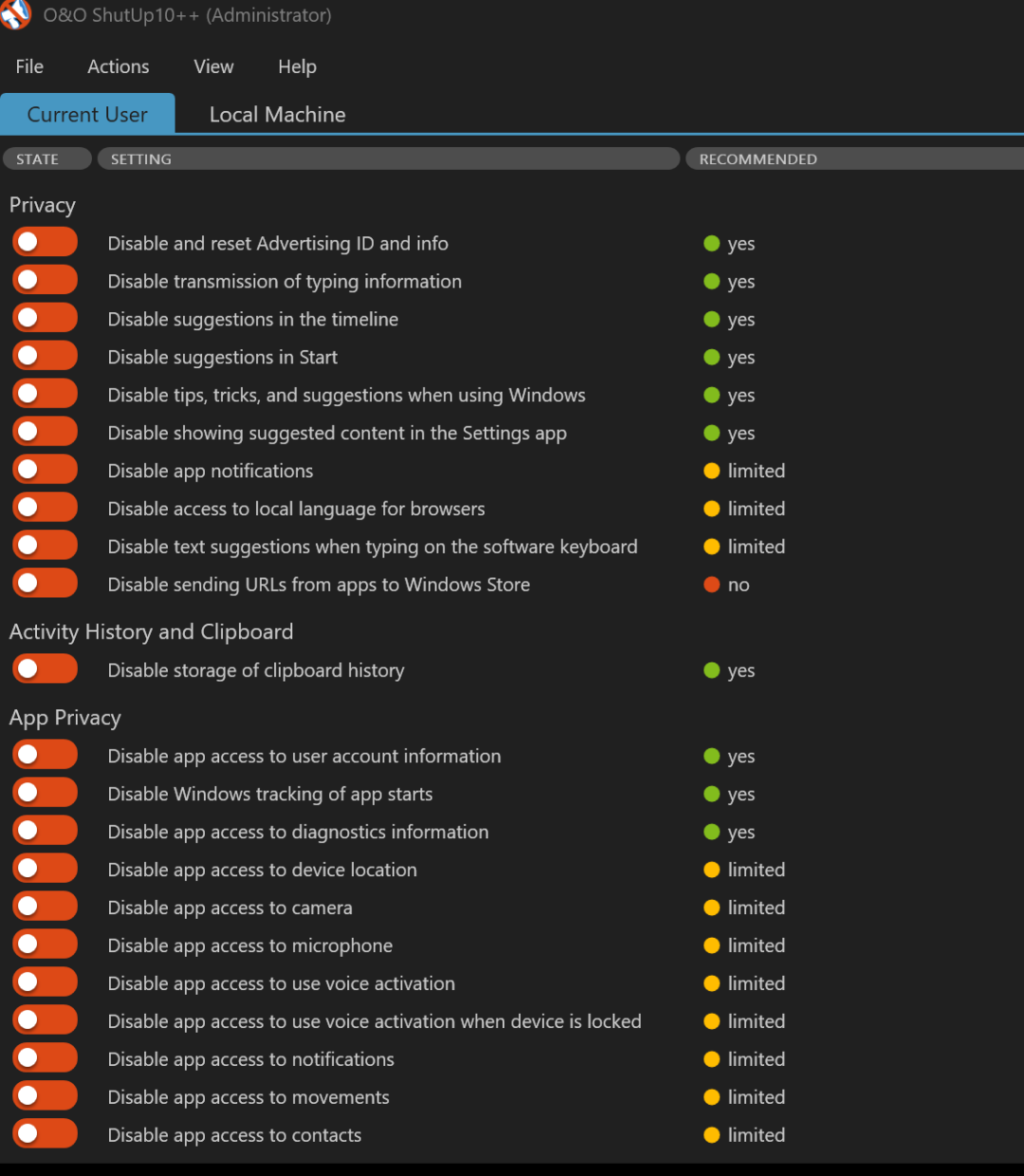Click the green dot for clipboard history row
This screenshot has height=1176, width=1024.
tap(712, 671)
